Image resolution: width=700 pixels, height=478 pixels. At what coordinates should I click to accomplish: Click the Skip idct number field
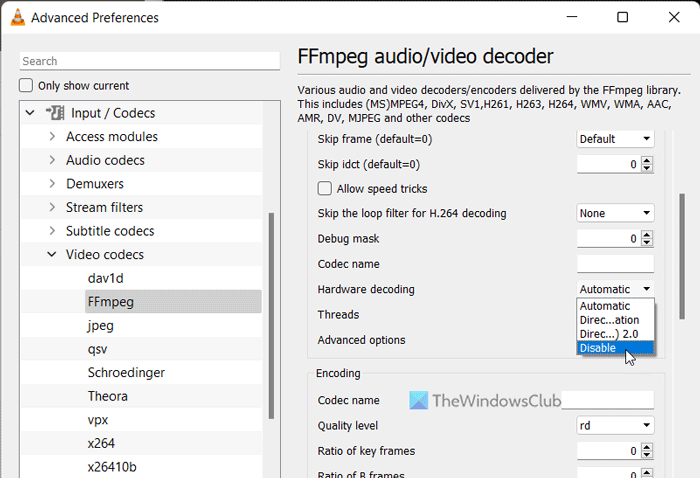[609, 164]
